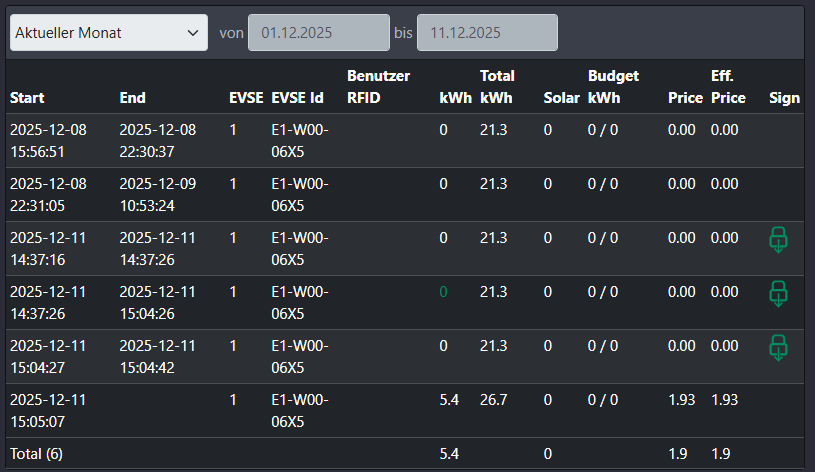Click the 'von' start date field
Viewport: 815px width, 472px height.
tap(319, 33)
